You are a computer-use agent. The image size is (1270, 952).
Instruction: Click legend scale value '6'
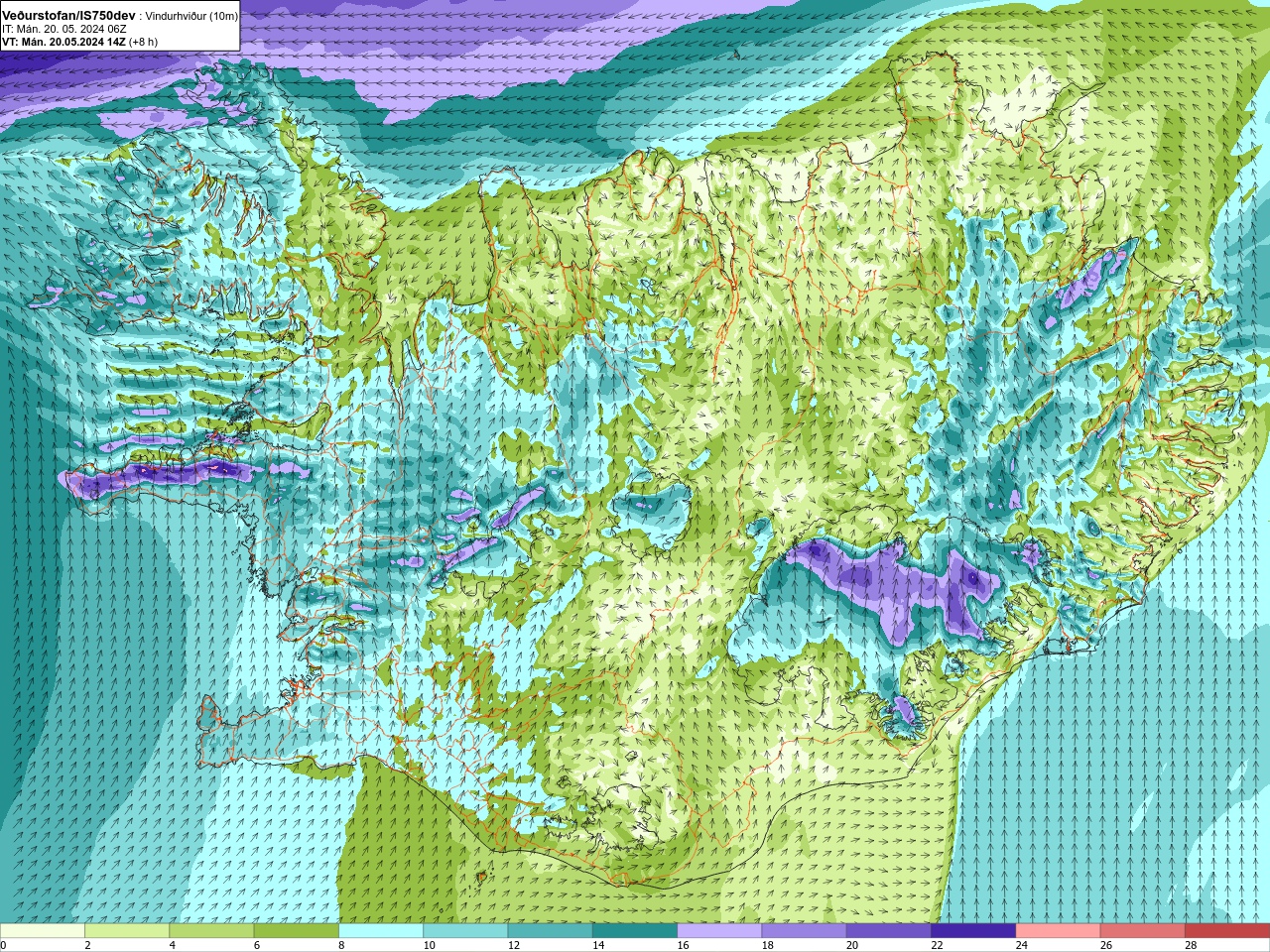[257, 945]
